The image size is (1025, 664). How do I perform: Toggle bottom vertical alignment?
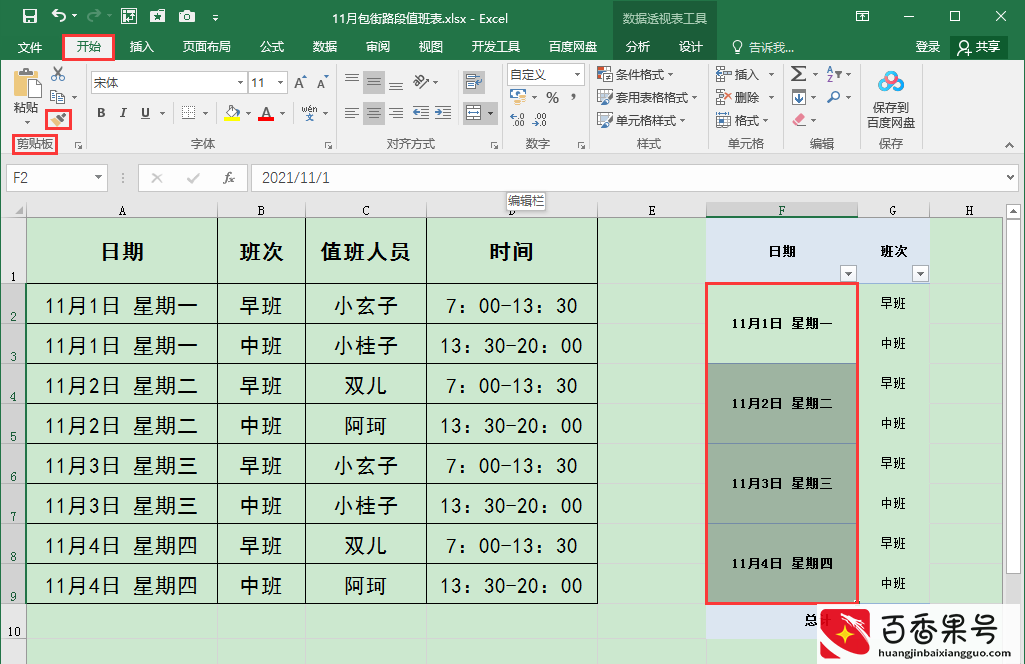[x=396, y=84]
